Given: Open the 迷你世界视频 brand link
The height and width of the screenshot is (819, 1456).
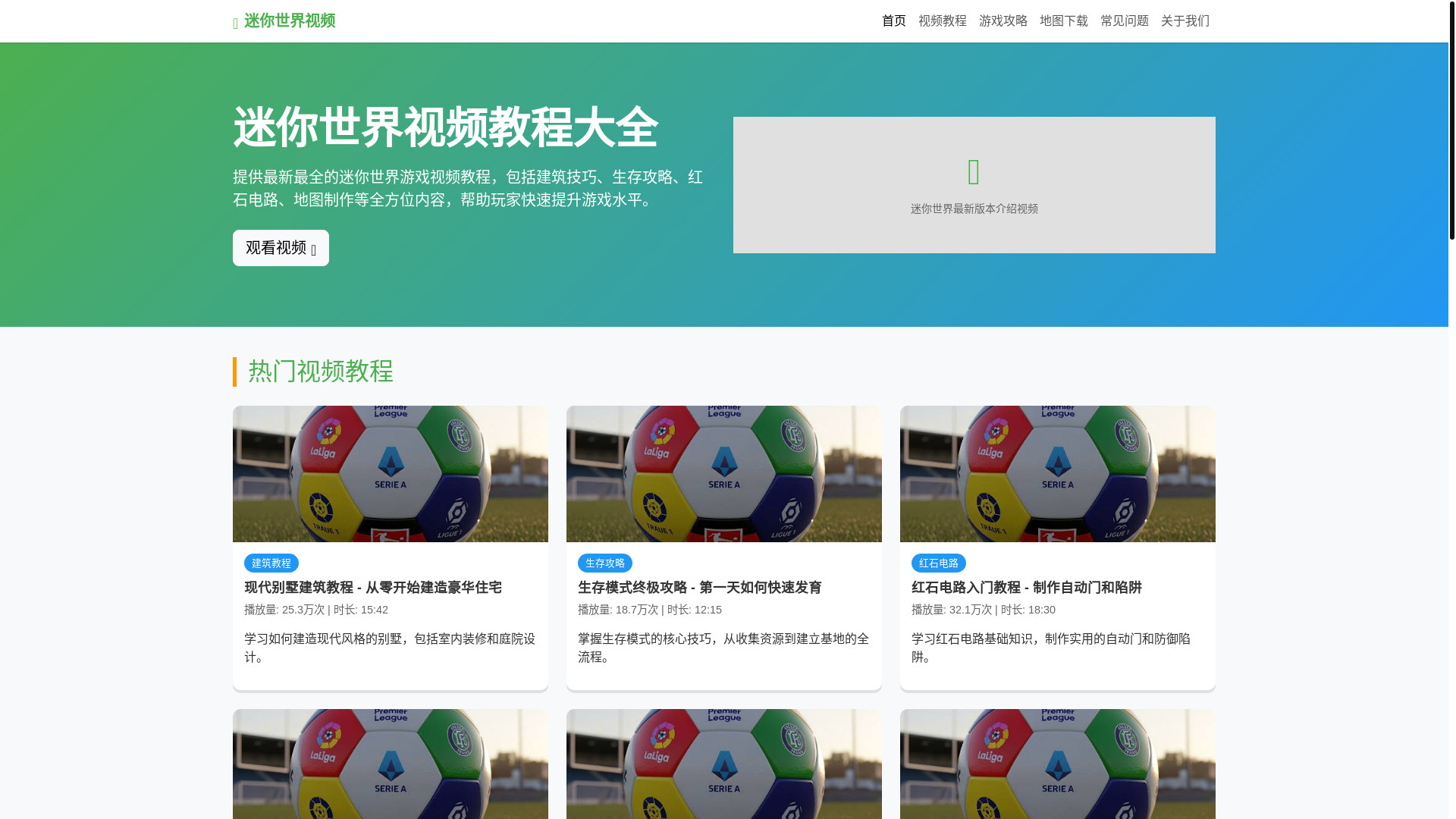Looking at the screenshot, I should point(284,21).
